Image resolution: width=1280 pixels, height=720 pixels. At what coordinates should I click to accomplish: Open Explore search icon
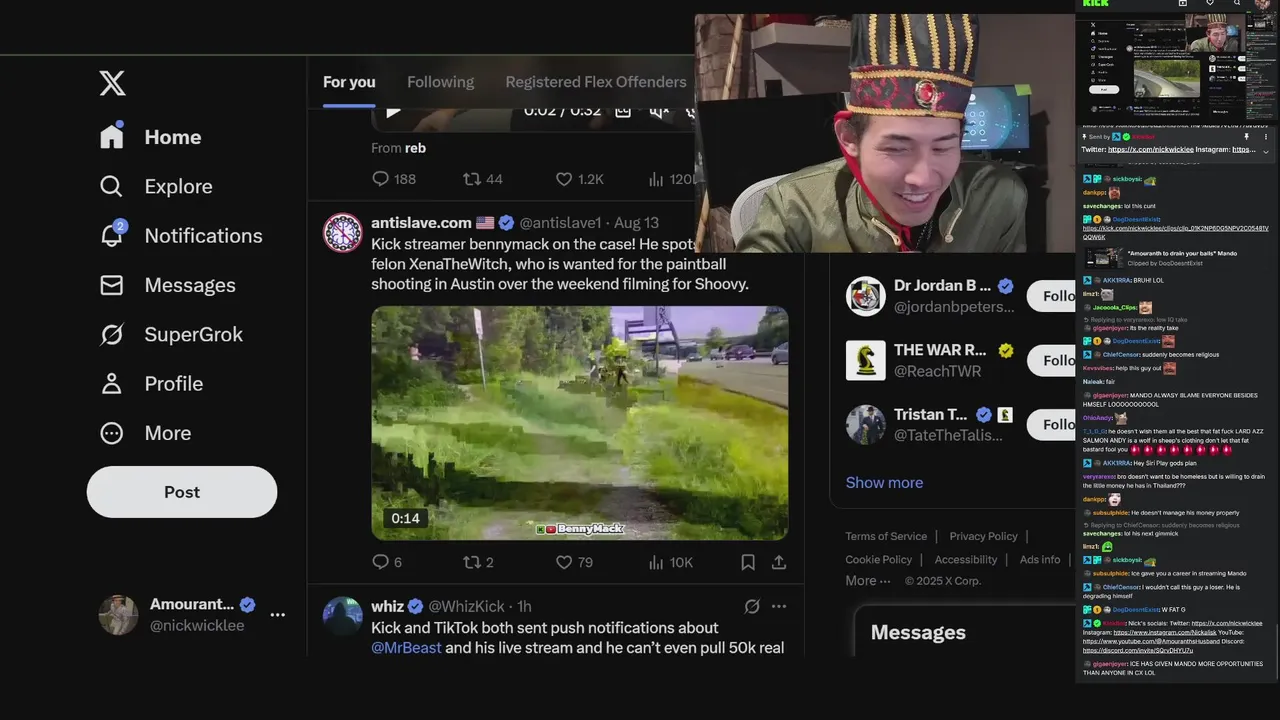tap(112, 186)
